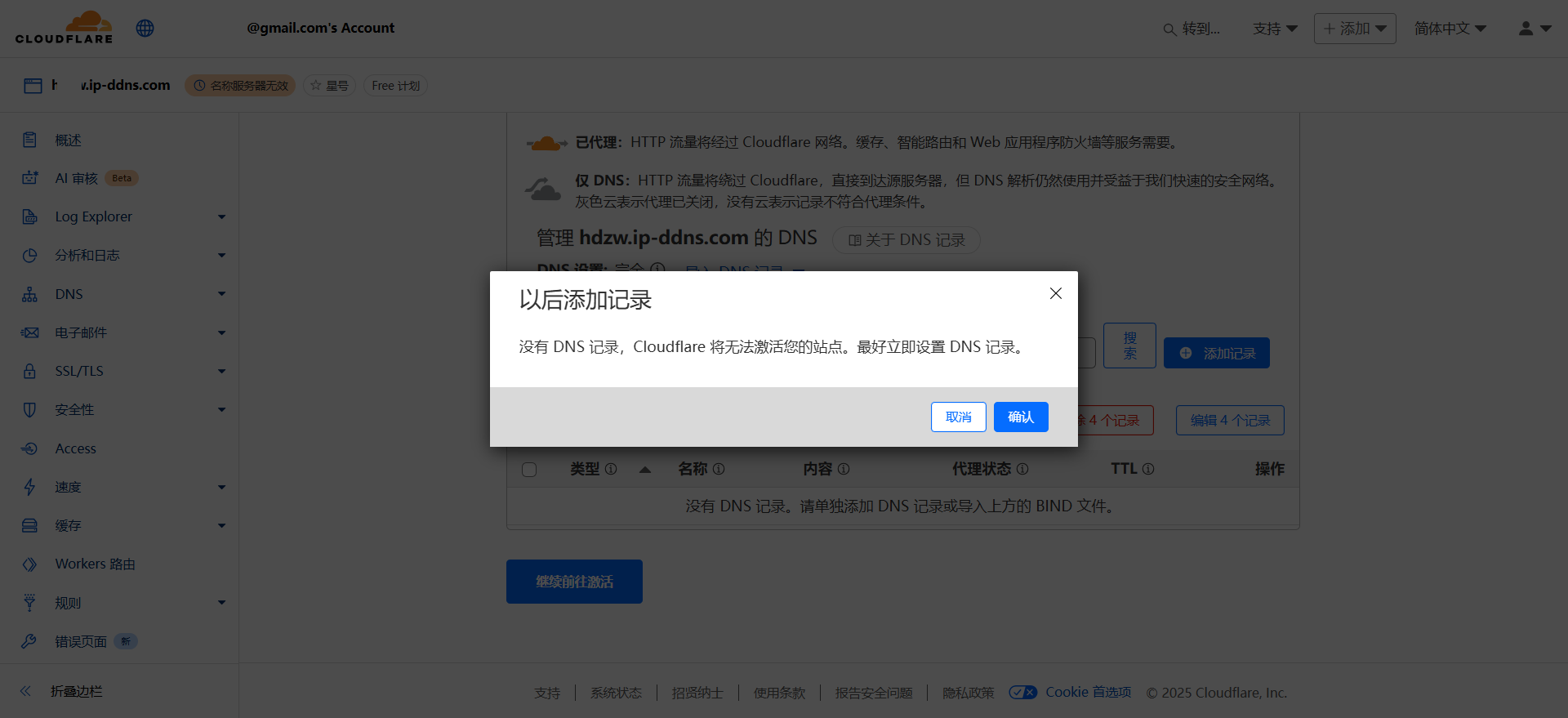The image size is (1568, 718).
Task: Click the globe icon in header
Action: coord(145,28)
